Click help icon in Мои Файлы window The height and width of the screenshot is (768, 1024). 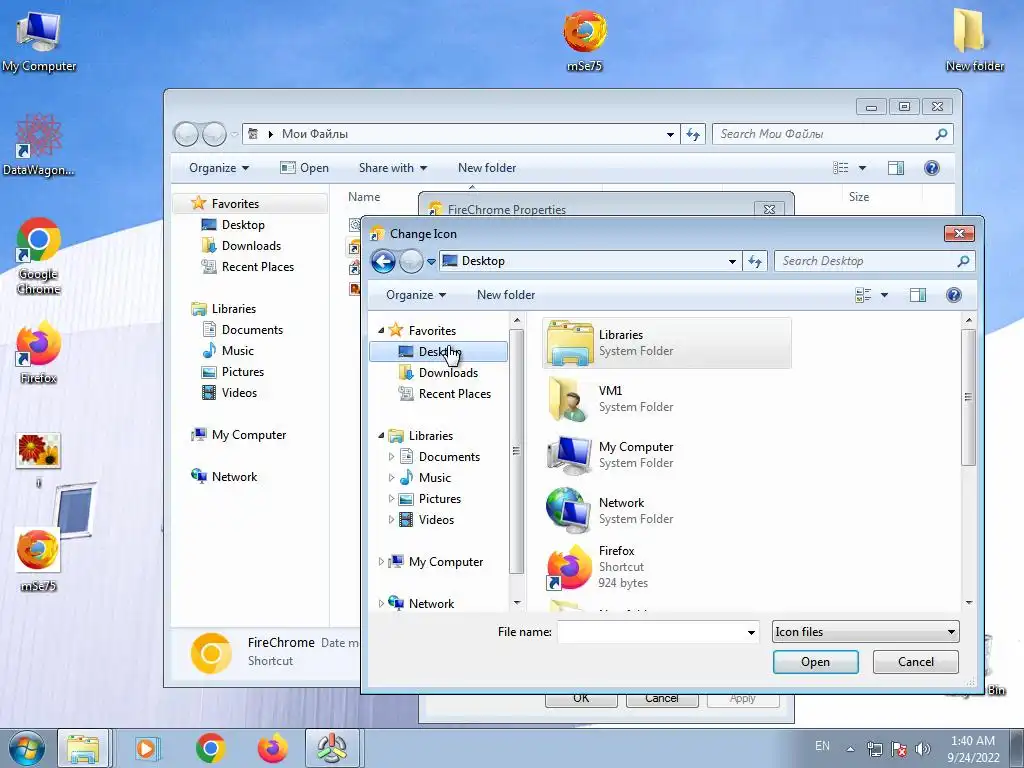pos(932,168)
